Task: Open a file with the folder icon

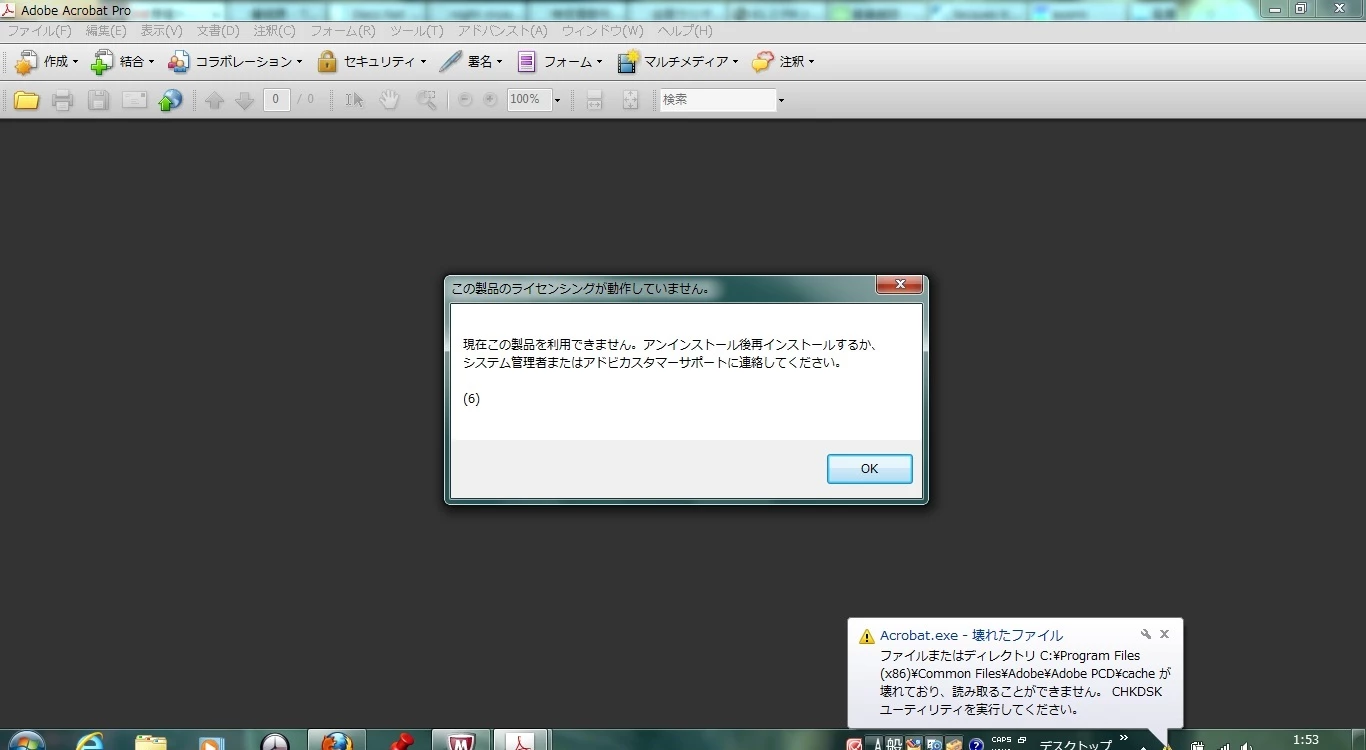Action: (26, 100)
